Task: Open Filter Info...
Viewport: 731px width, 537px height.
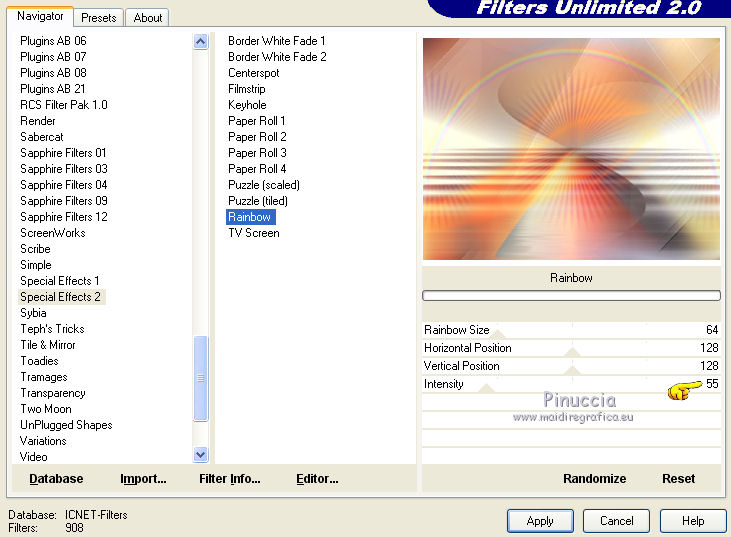Action: tap(230, 479)
